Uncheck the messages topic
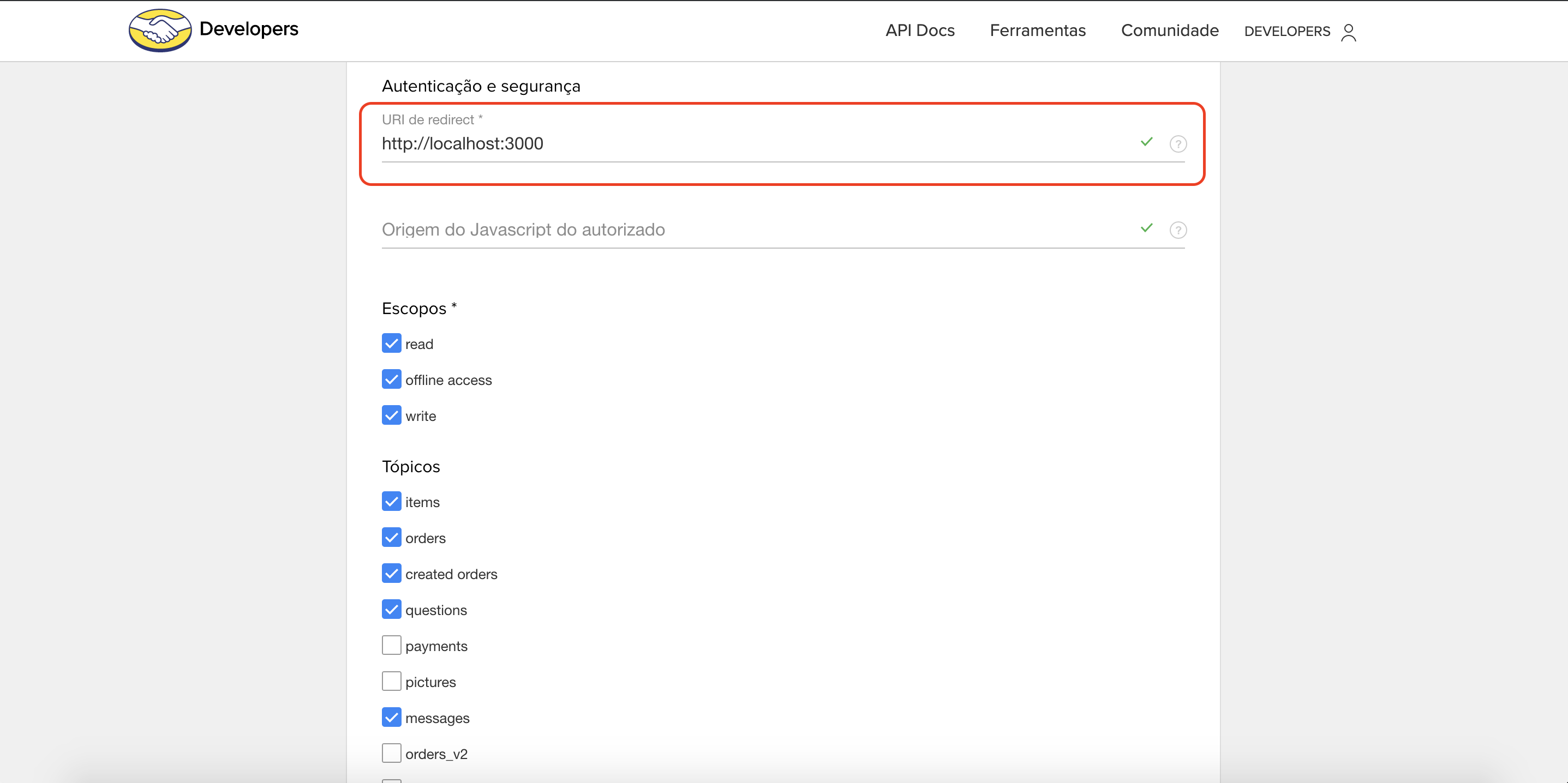Image resolution: width=1568 pixels, height=783 pixels. [391, 717]
